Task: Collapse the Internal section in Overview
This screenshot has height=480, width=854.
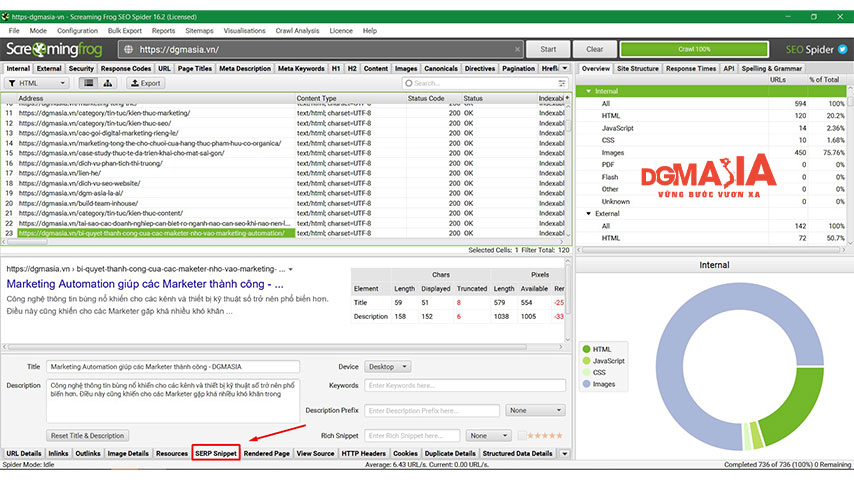Action: (588, 92)
